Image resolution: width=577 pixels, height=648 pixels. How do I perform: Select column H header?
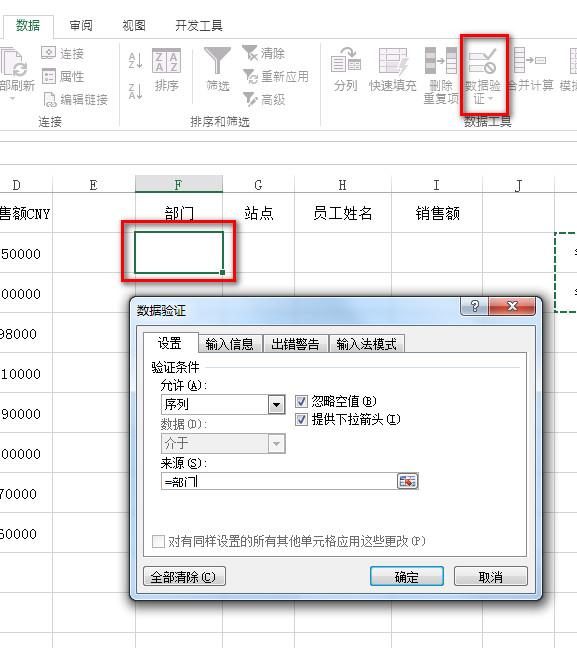[x=343, y=184]
